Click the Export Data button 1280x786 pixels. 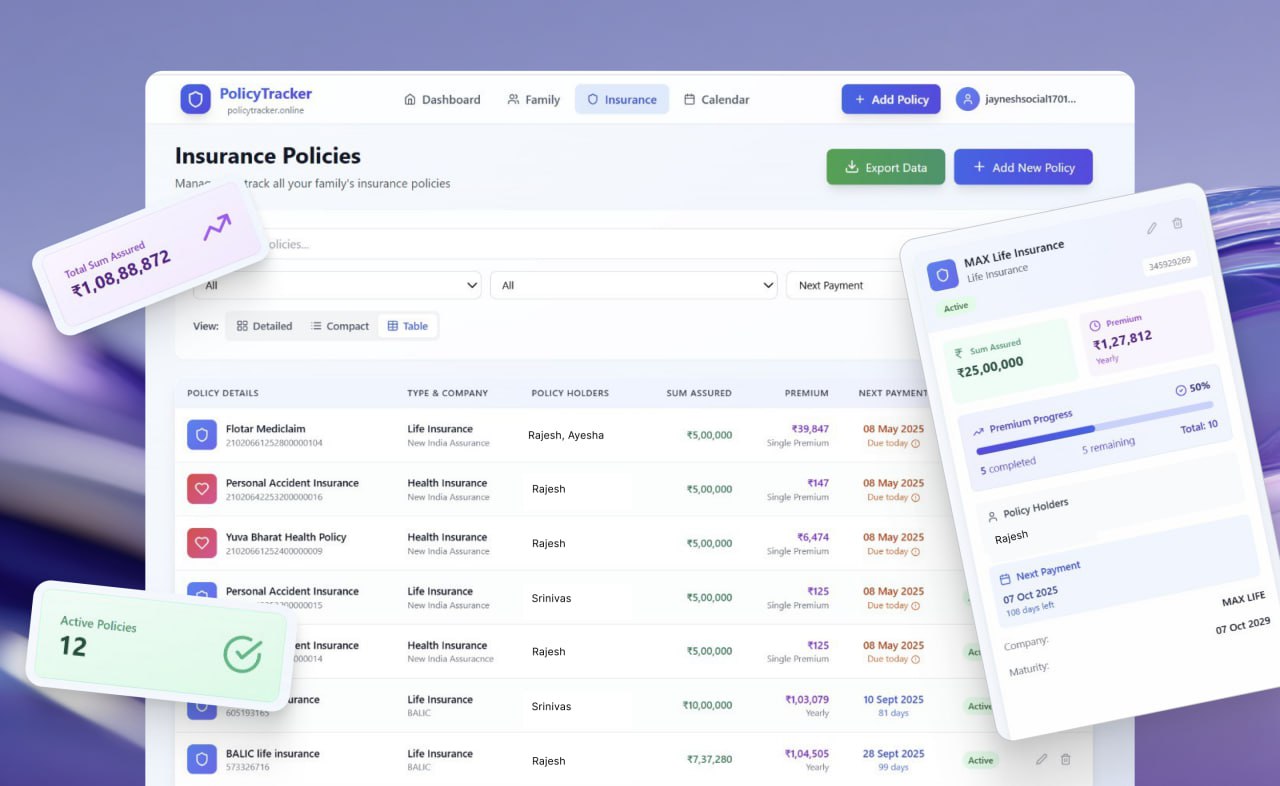click(x=886, y=167)
